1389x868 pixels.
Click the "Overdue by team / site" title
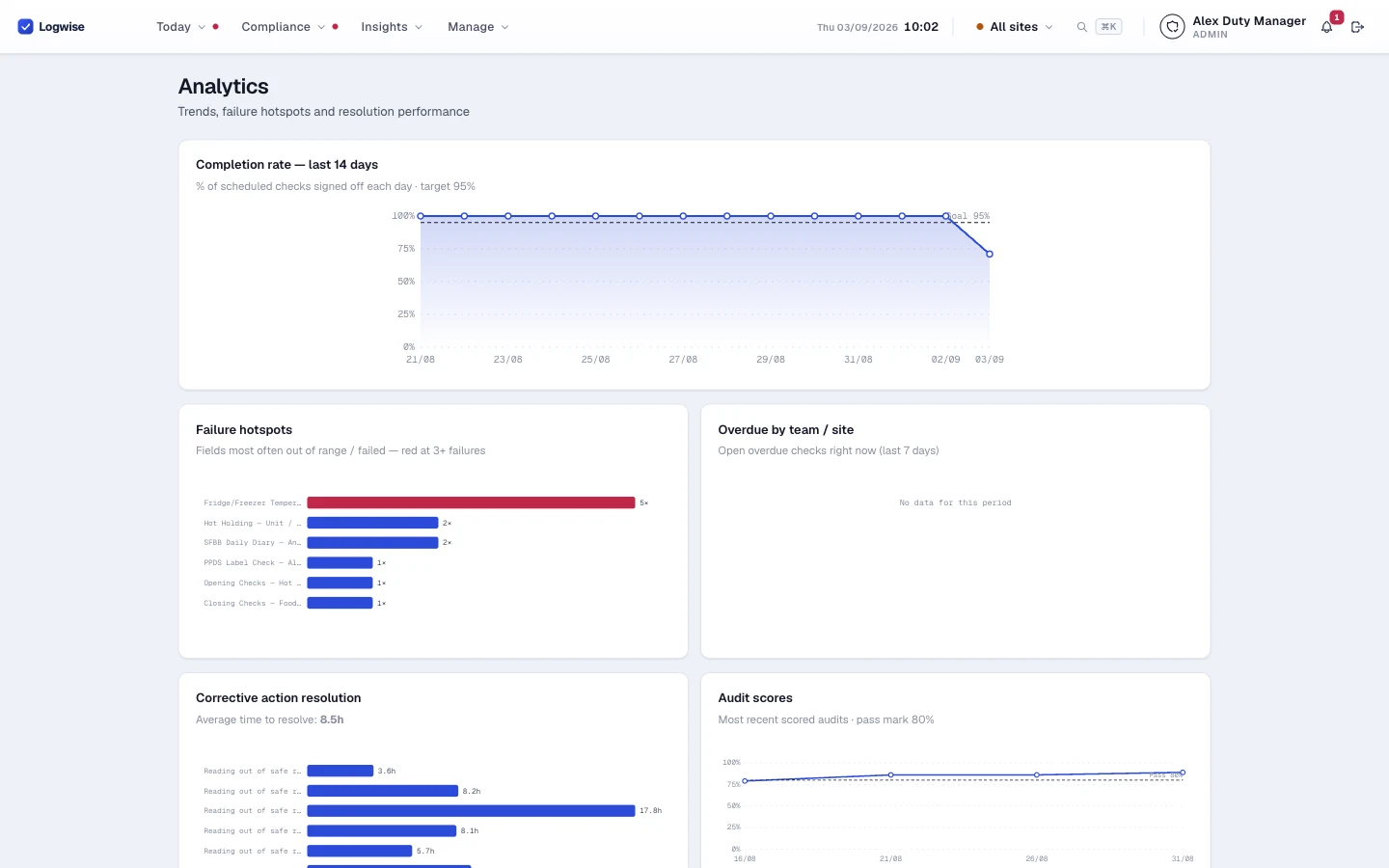tap(786, 430)
